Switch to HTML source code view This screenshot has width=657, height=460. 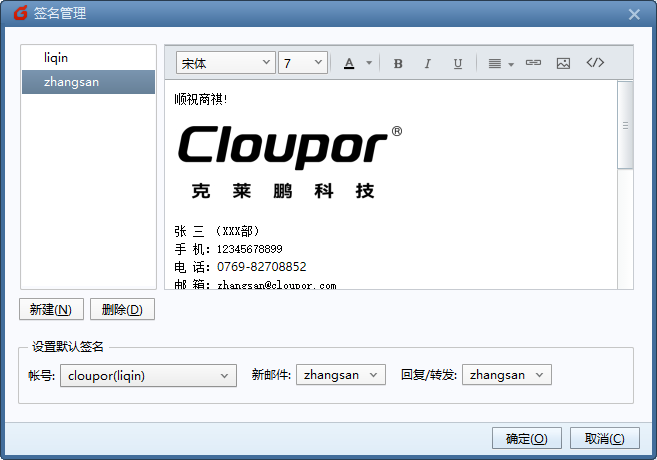click(595, 62)
